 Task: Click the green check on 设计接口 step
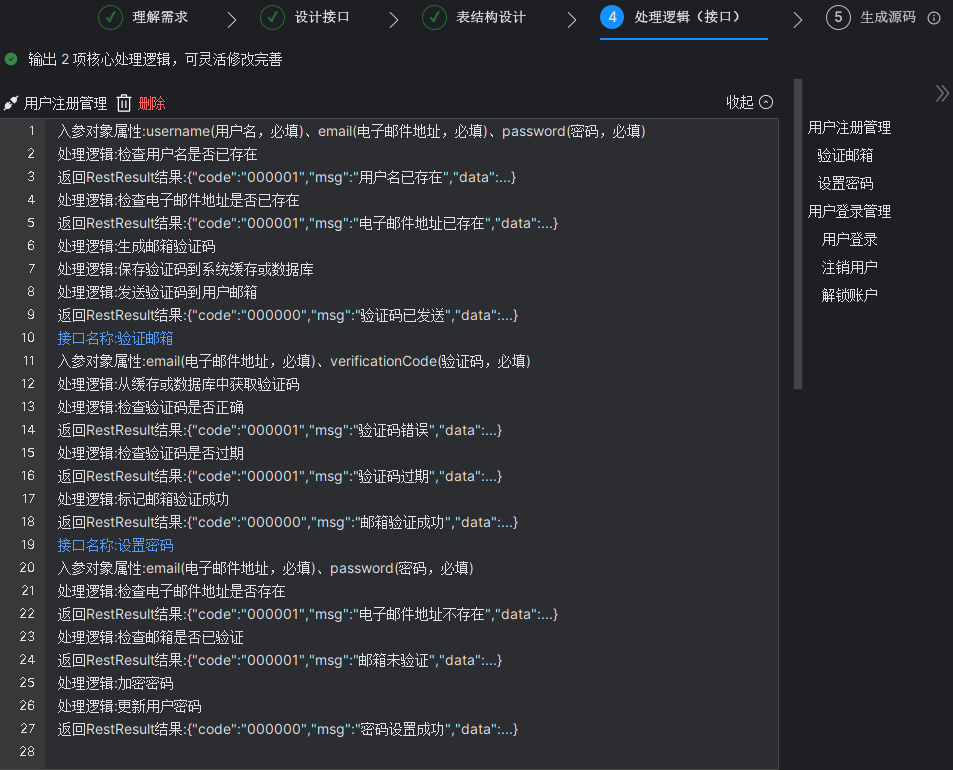[x=272, y=17]
